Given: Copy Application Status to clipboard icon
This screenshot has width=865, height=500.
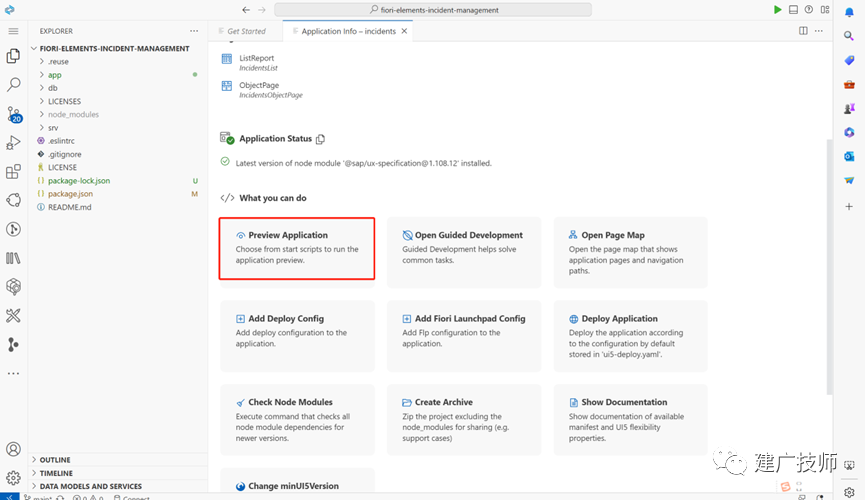Looking at the screenshot, I should (321, 139).
